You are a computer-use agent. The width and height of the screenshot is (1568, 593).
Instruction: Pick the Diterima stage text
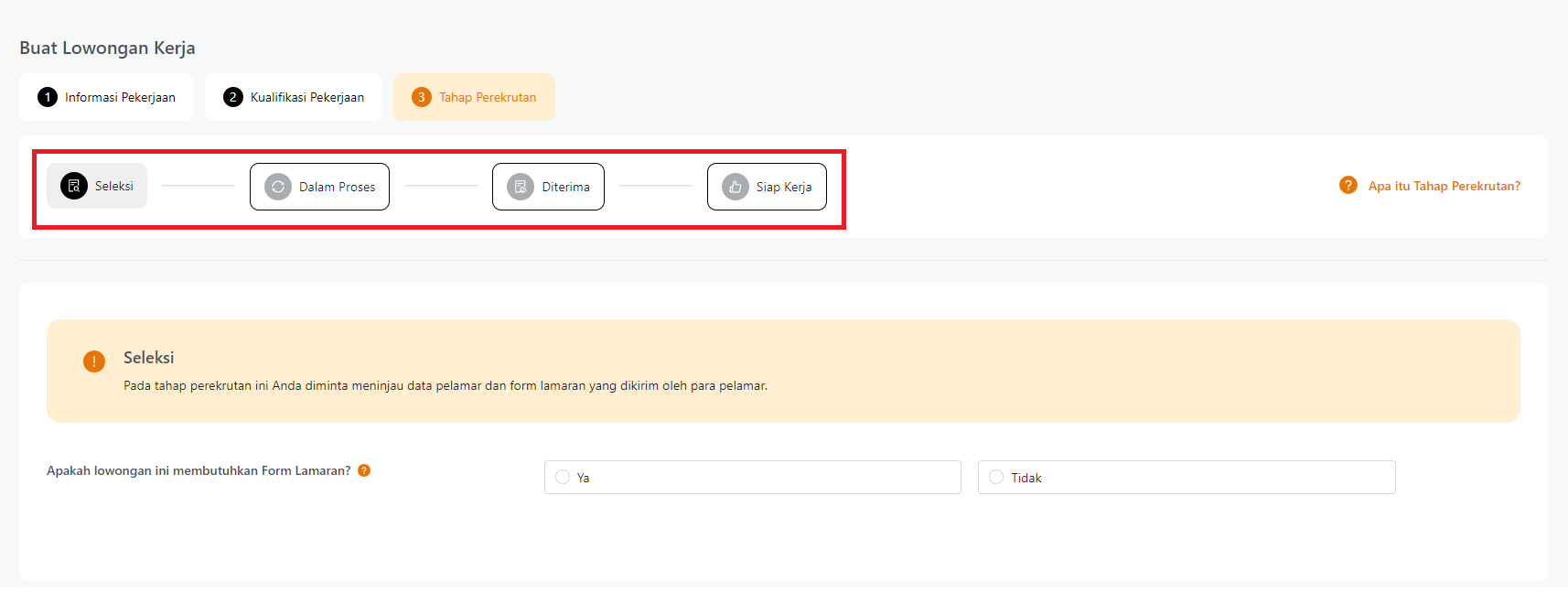point(565,187)
